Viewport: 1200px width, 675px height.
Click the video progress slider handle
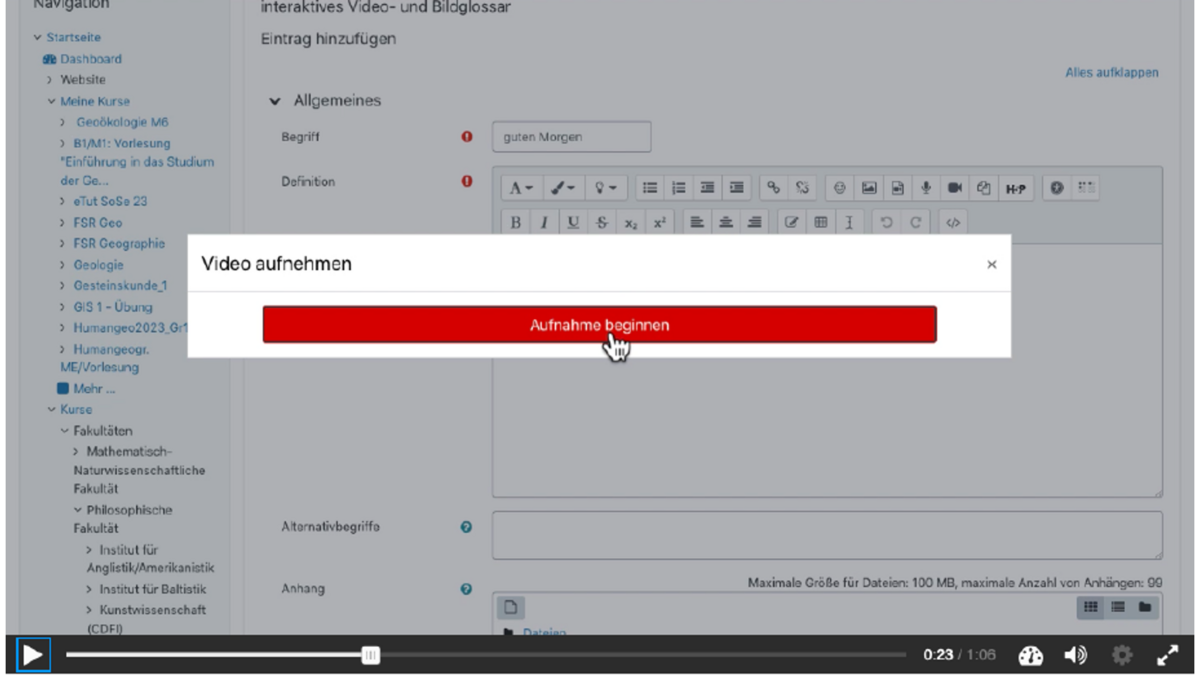(x=370, y=656)
